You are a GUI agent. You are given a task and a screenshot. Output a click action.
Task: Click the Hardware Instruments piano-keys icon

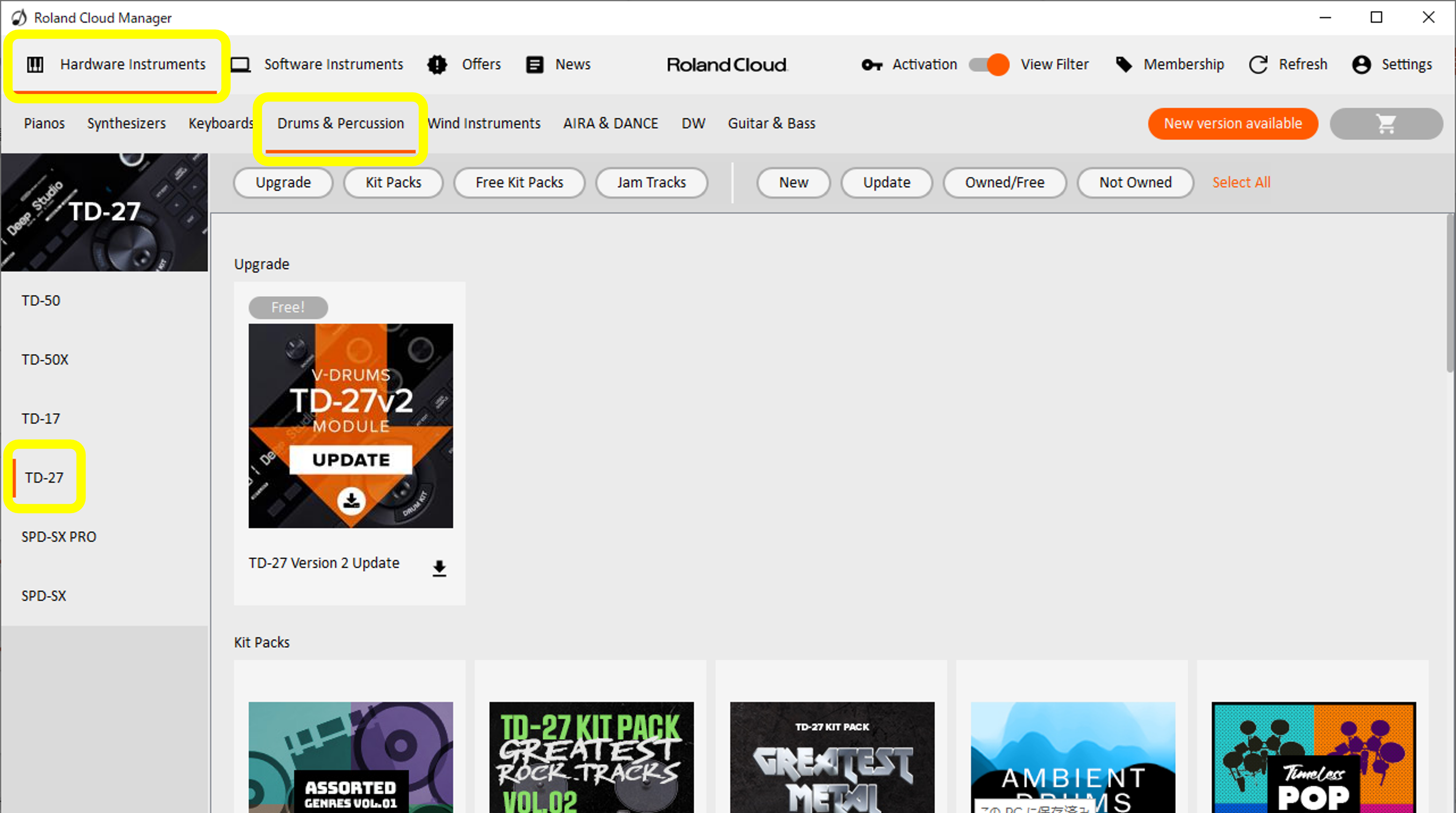point(35,65)
